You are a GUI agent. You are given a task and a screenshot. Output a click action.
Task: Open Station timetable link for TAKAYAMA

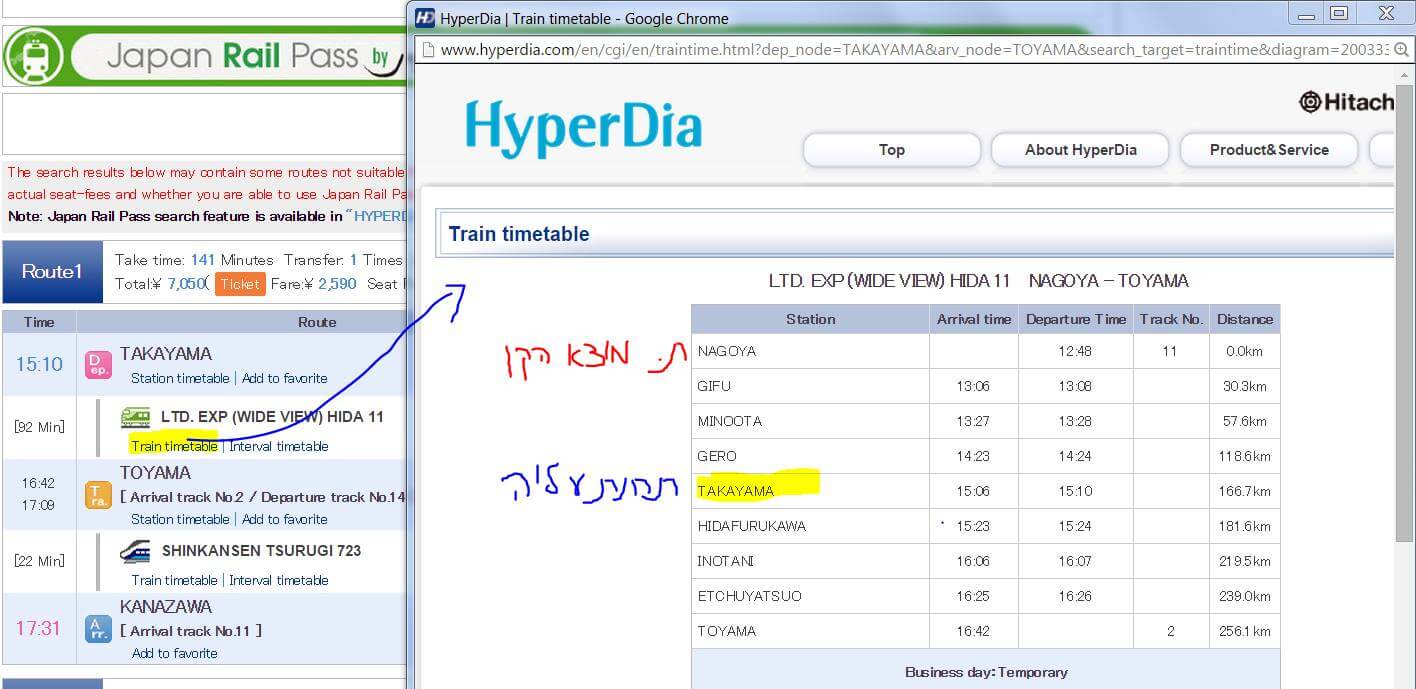pos(180,378)
